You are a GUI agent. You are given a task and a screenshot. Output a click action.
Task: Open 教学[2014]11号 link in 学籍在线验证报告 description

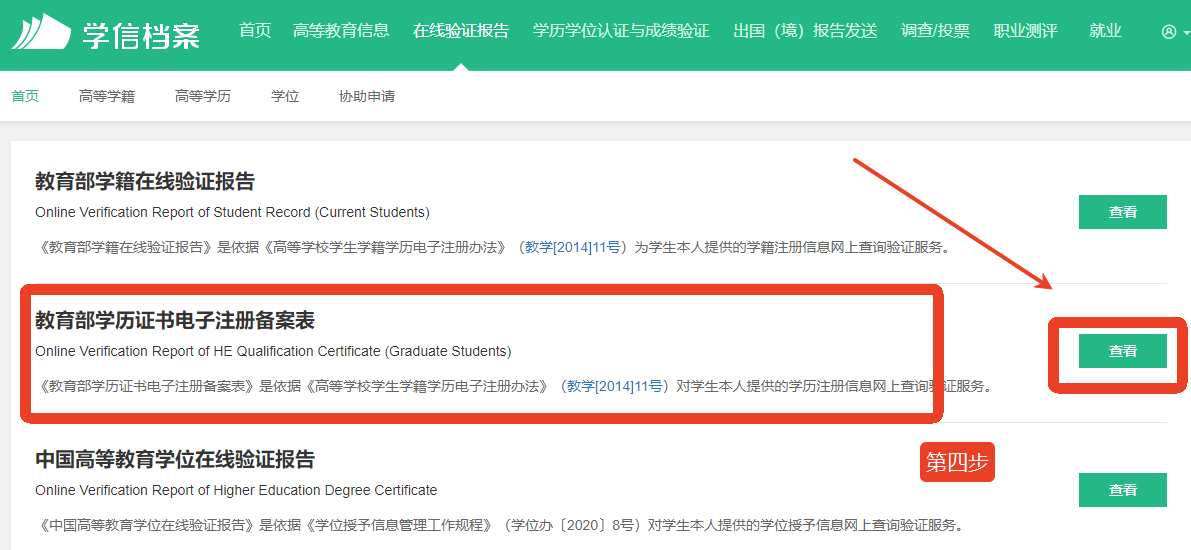click(x=574, y=247)
